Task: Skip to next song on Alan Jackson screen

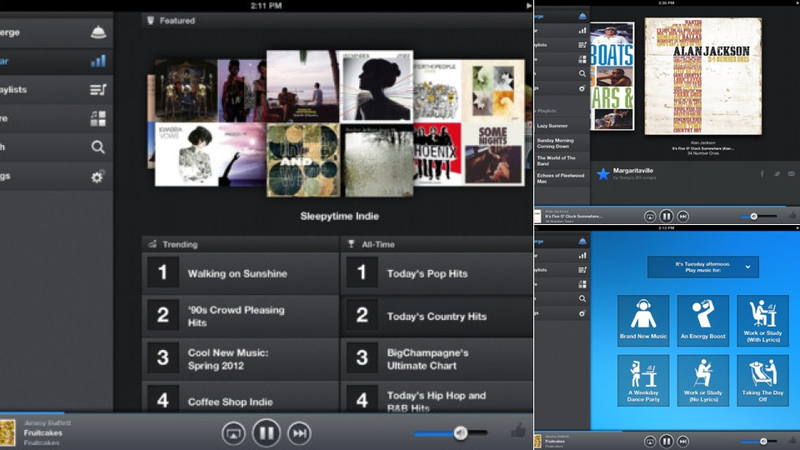Action: point(683,216)
